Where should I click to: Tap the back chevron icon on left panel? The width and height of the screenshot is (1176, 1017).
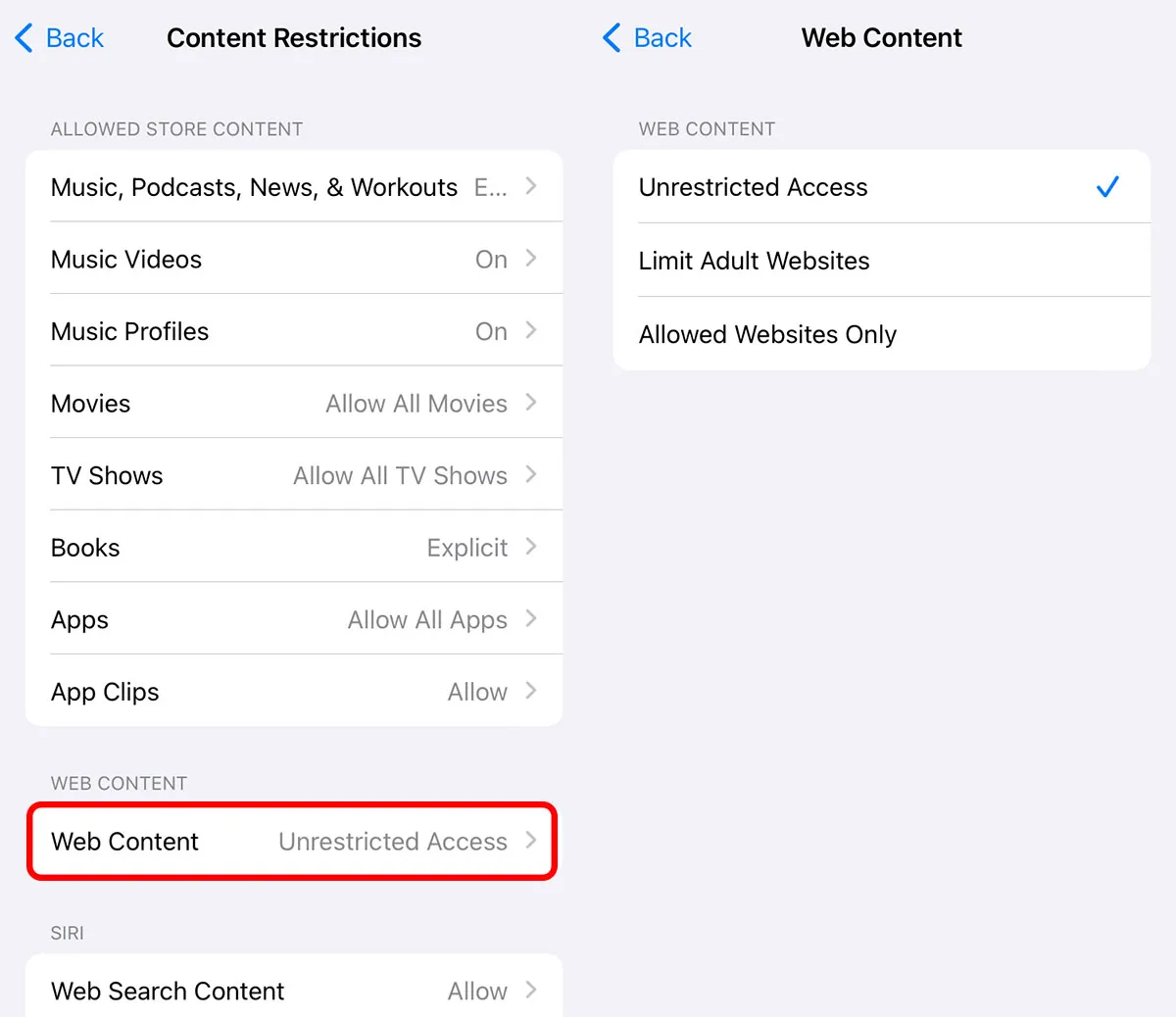click(x=24, y=37)
